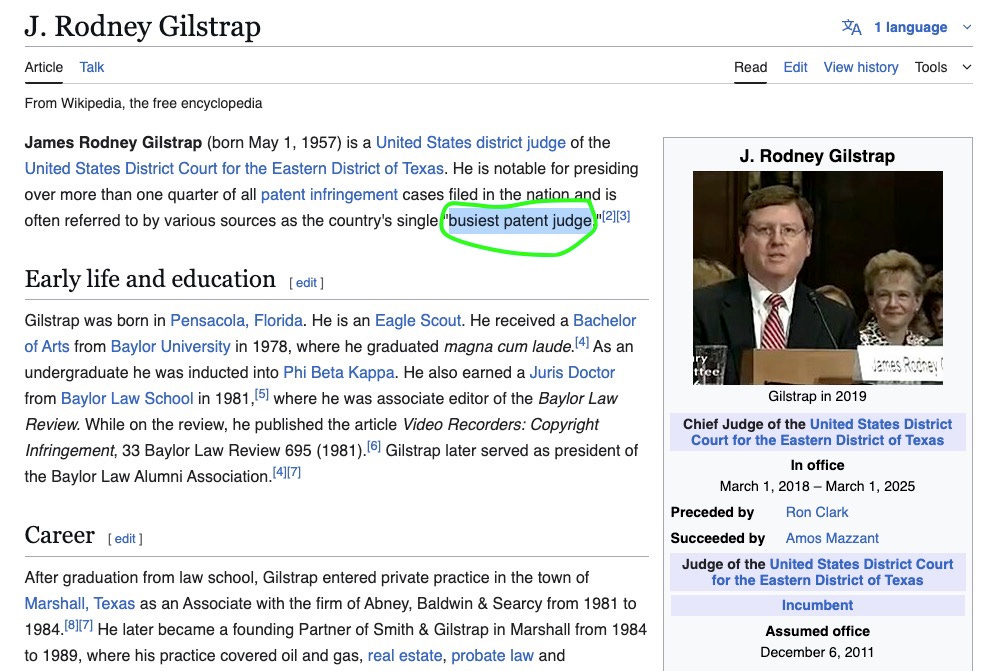The height and width of the screenshot is (671, 992).
Task: Switch to the Talk tab
Action: (92, 67)
